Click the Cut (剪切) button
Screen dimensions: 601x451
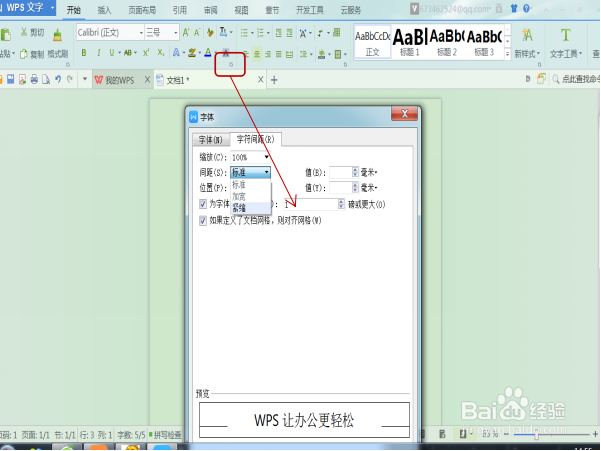32,33
